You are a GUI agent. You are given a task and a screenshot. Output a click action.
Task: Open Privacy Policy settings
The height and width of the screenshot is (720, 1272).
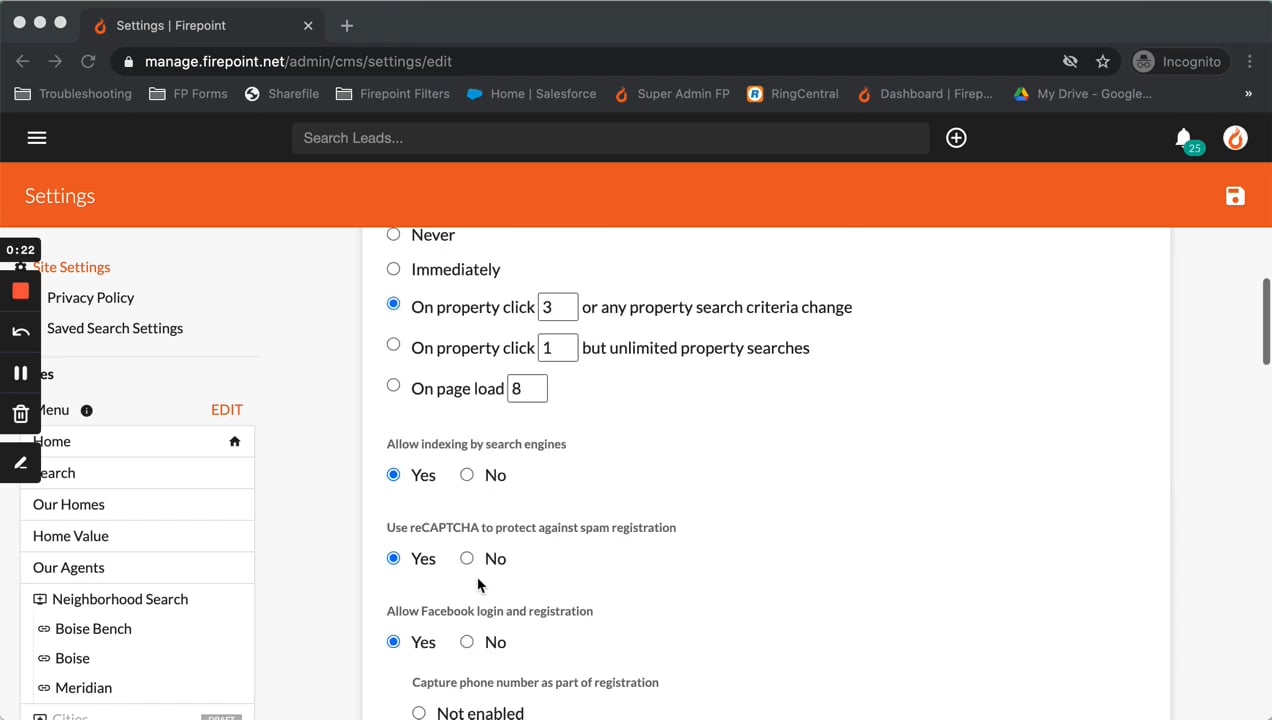point(90,298)
